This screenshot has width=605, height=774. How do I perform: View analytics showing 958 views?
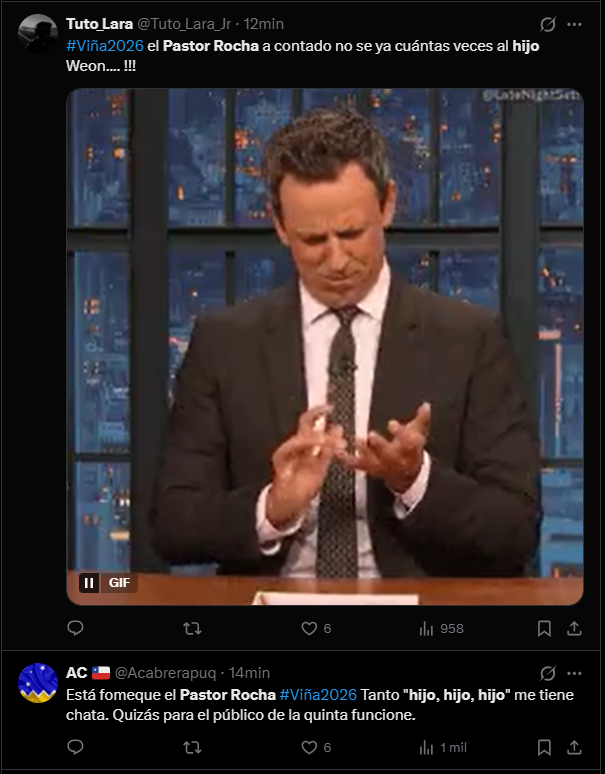pos(441,628)
